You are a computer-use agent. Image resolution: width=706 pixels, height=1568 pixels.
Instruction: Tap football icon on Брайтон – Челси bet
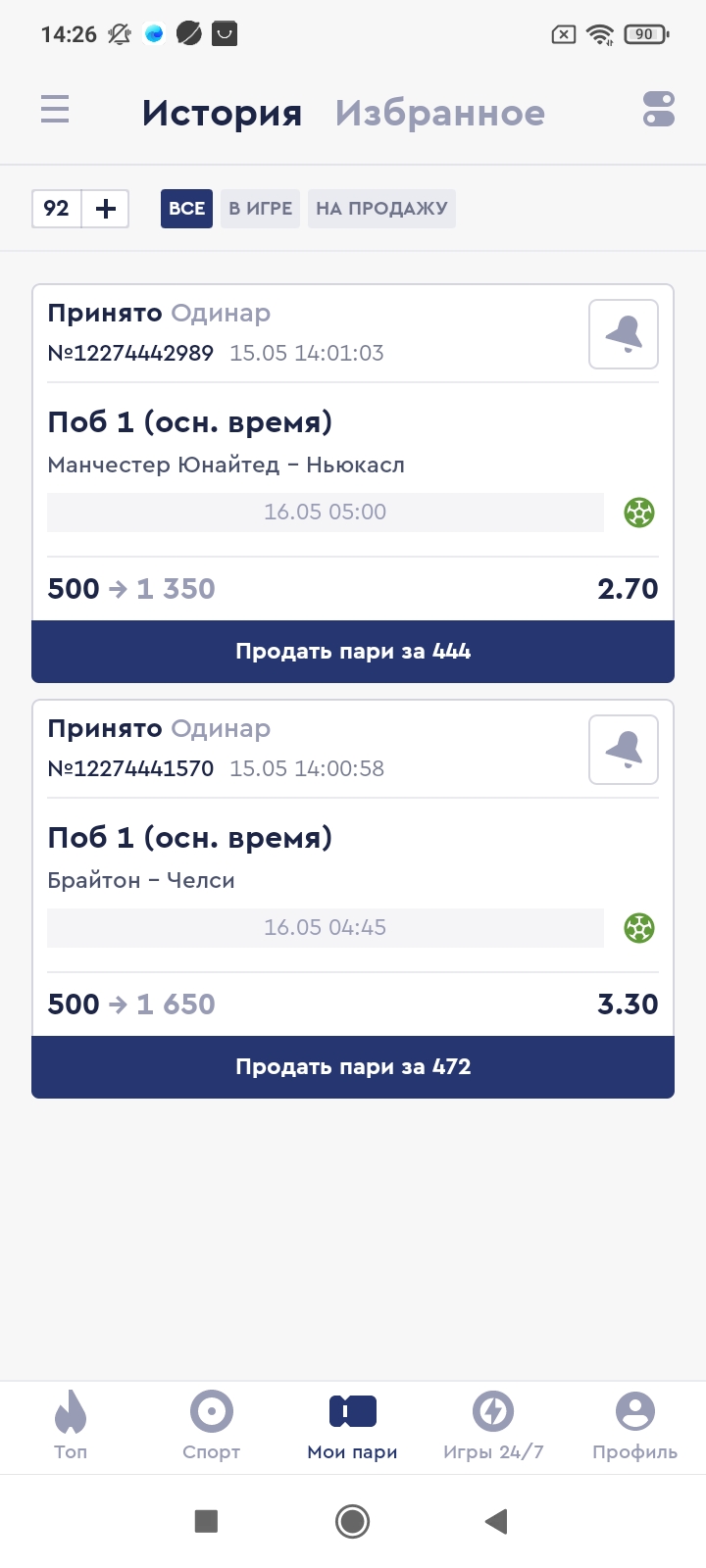(639, 928)
